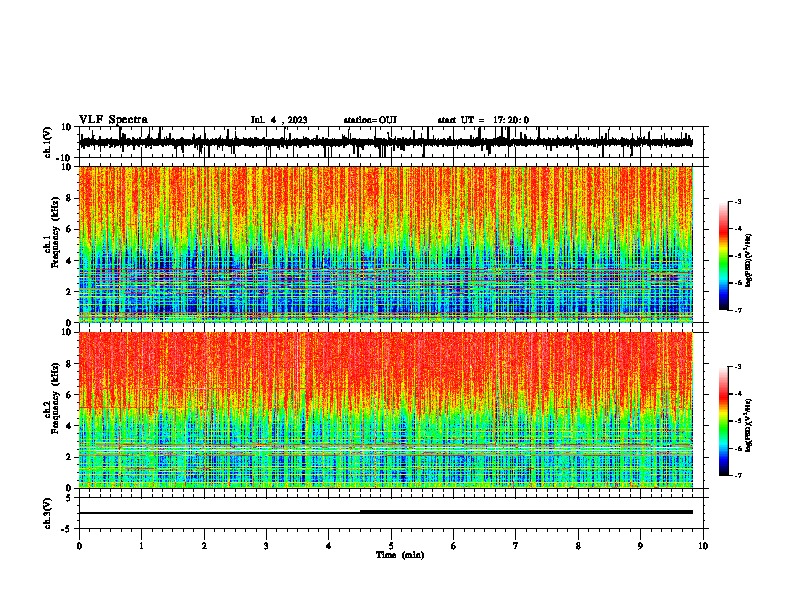This screenshot has height=612, width=792.
Task: Click the 4 kHz tick of ch.2 spectrogram
Action: pos(69,426)
